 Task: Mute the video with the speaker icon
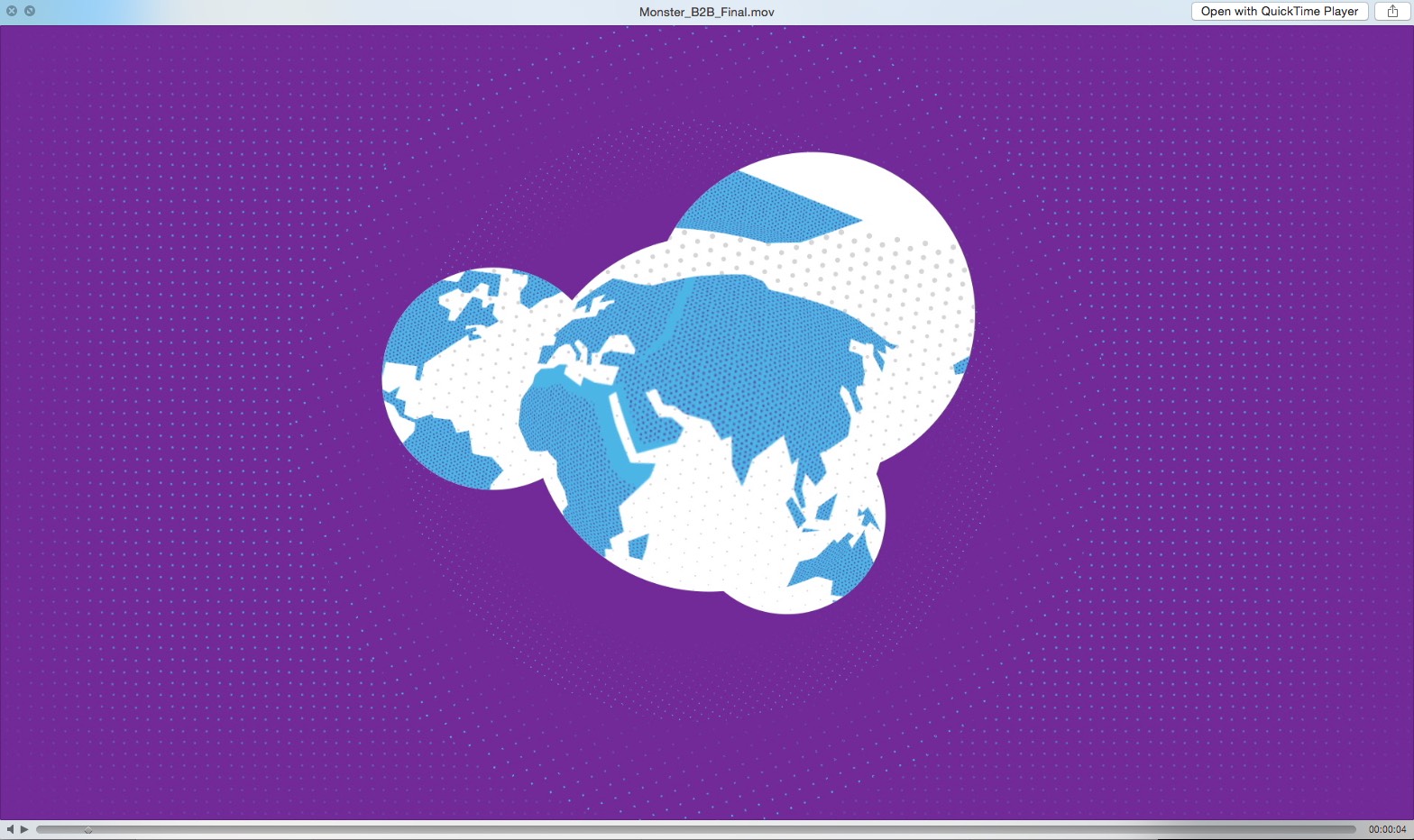tap(10, 829)
